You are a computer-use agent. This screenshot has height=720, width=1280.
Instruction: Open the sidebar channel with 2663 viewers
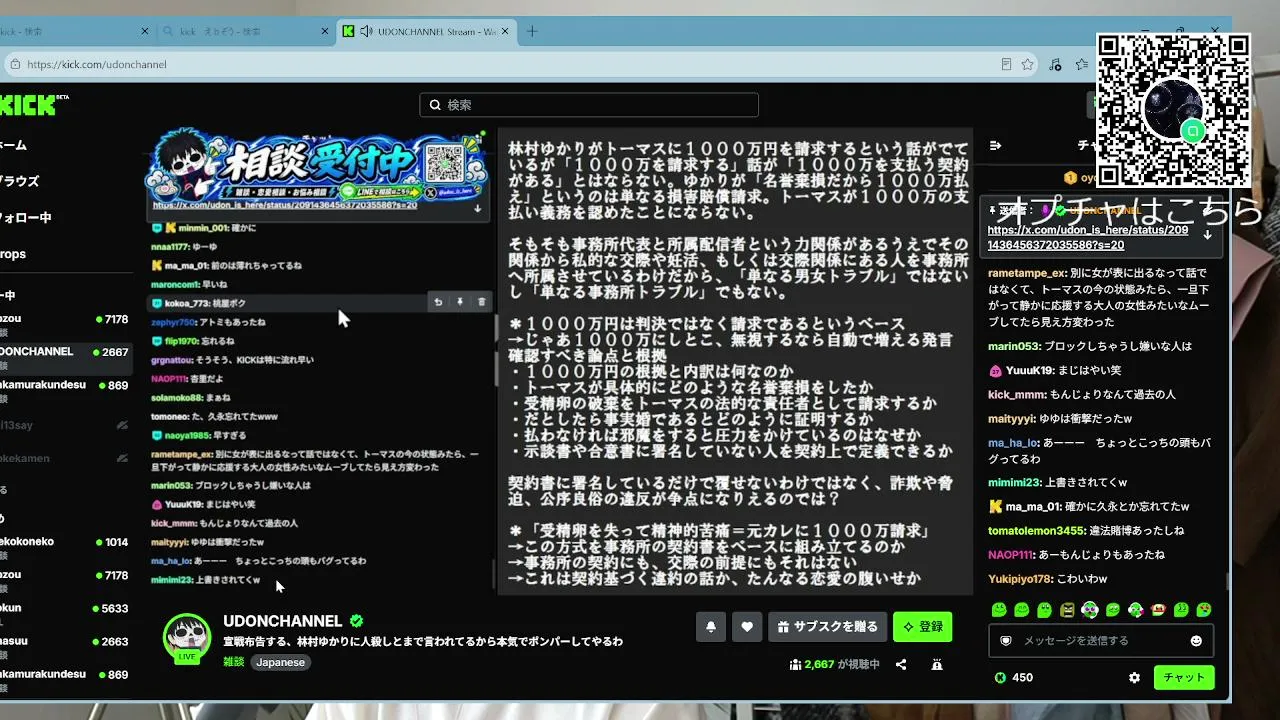65,647
